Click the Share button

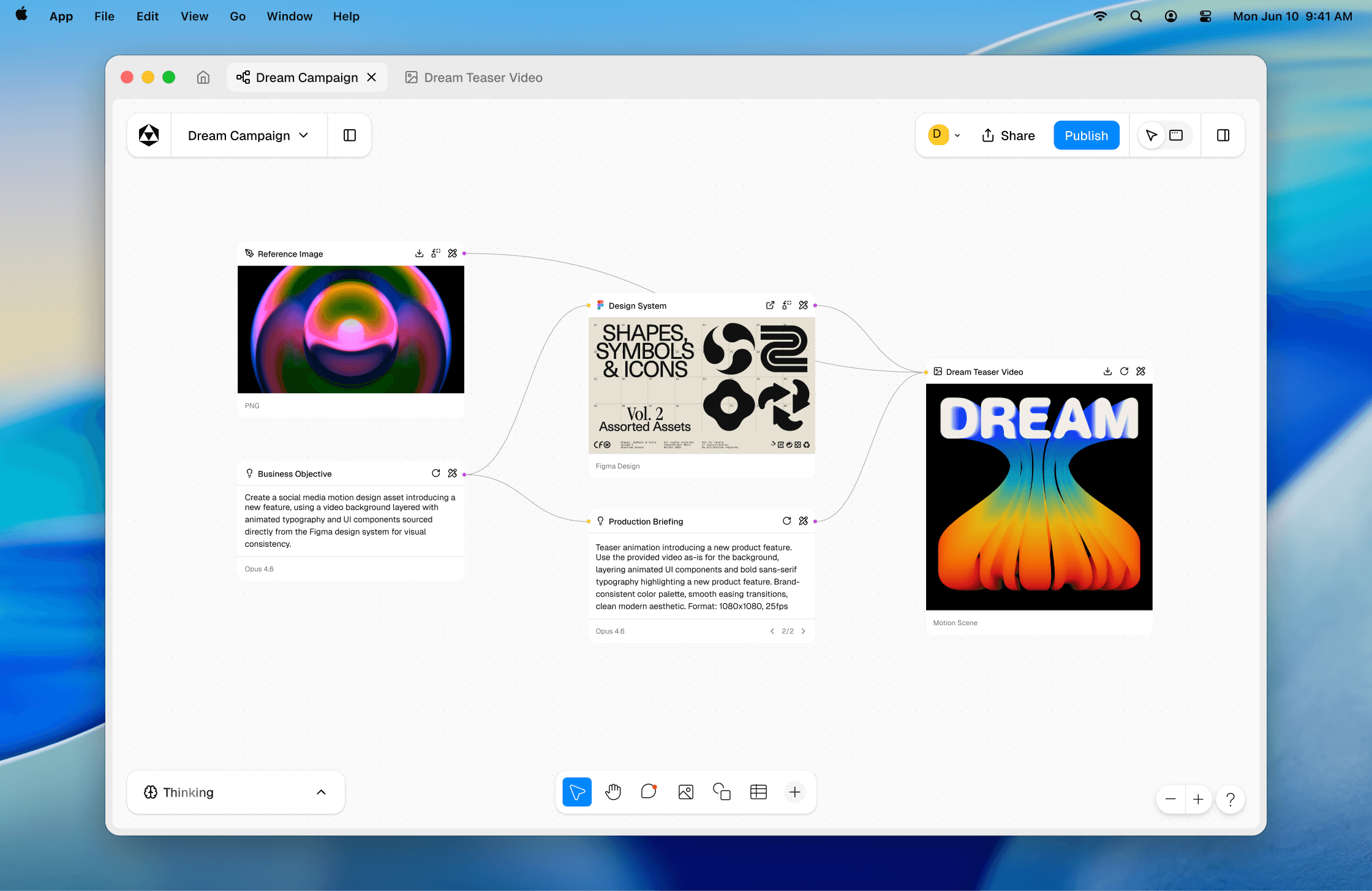pyautogui.click(x=1008, y=135)
